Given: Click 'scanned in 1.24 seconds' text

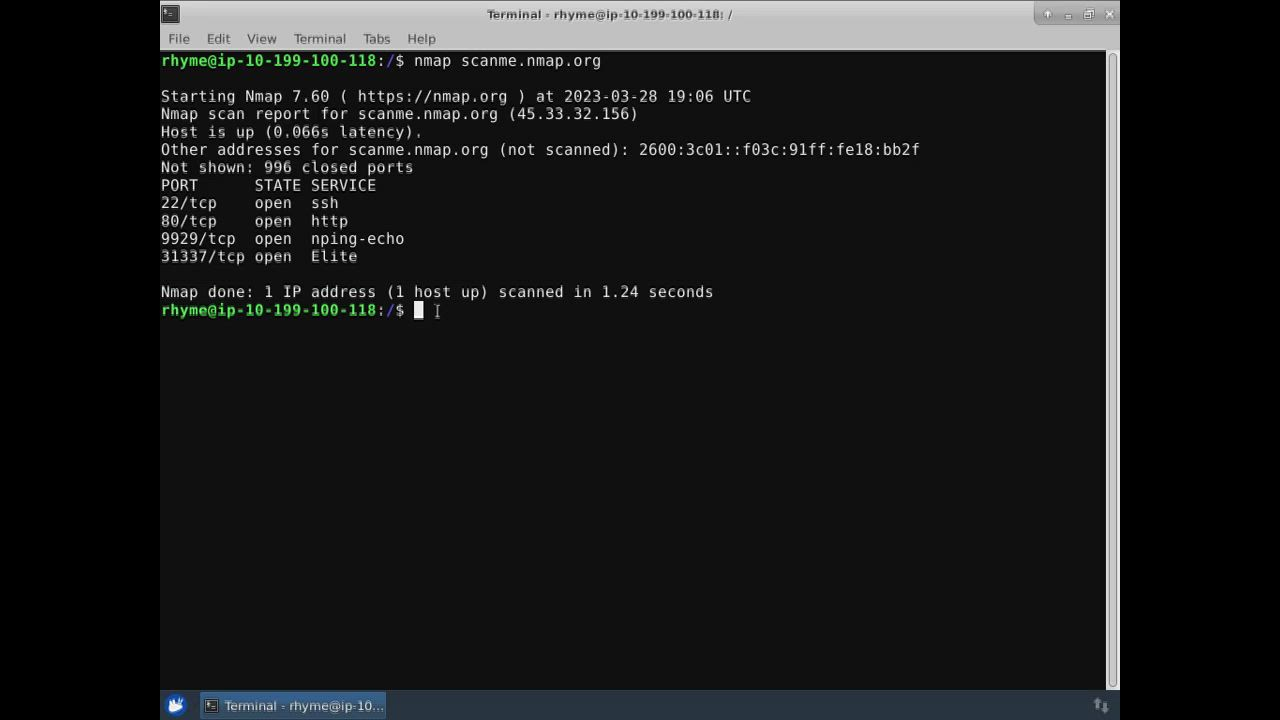Looking at the screenshot, I should 606,292.
